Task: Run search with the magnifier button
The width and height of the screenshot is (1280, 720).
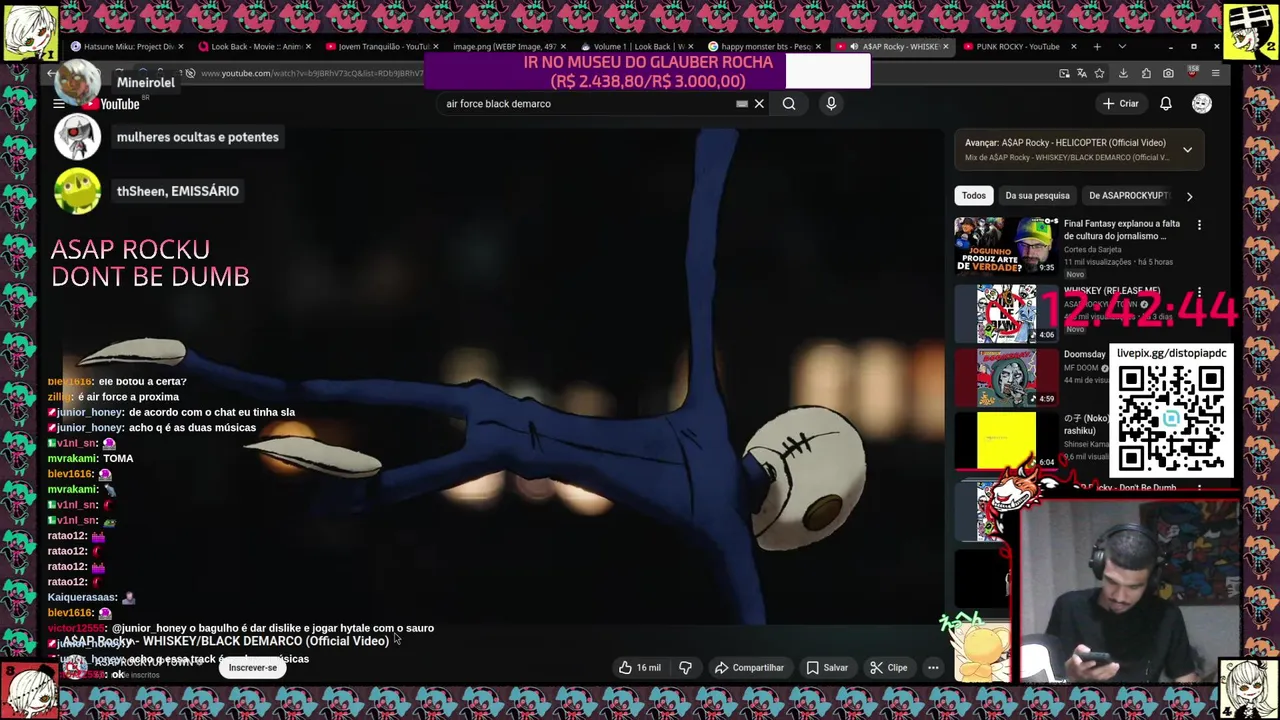Action: click(x=789, y=104)
